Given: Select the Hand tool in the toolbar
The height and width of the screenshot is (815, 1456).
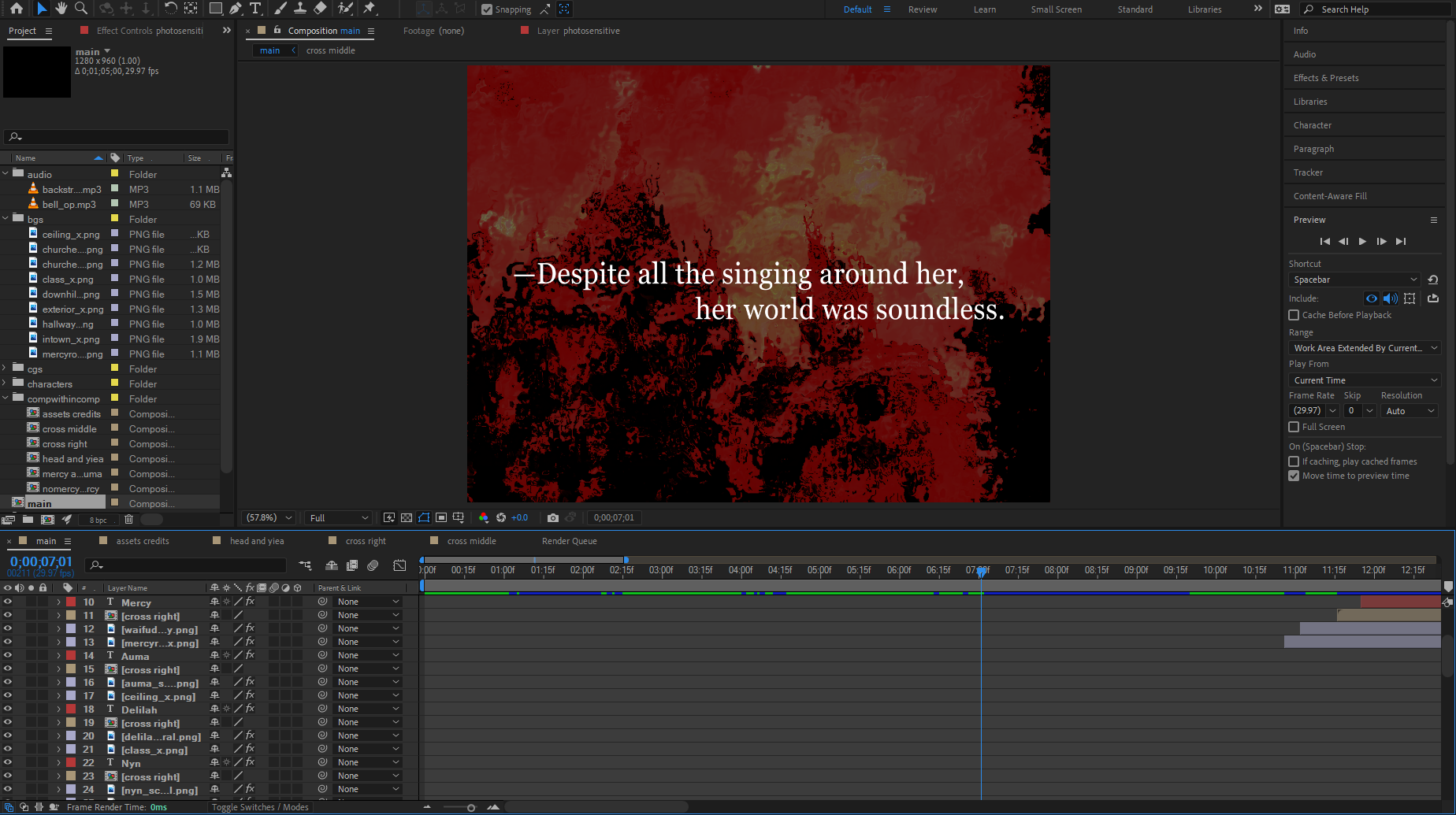Looking at the screenshot, I should click(61, 9).
